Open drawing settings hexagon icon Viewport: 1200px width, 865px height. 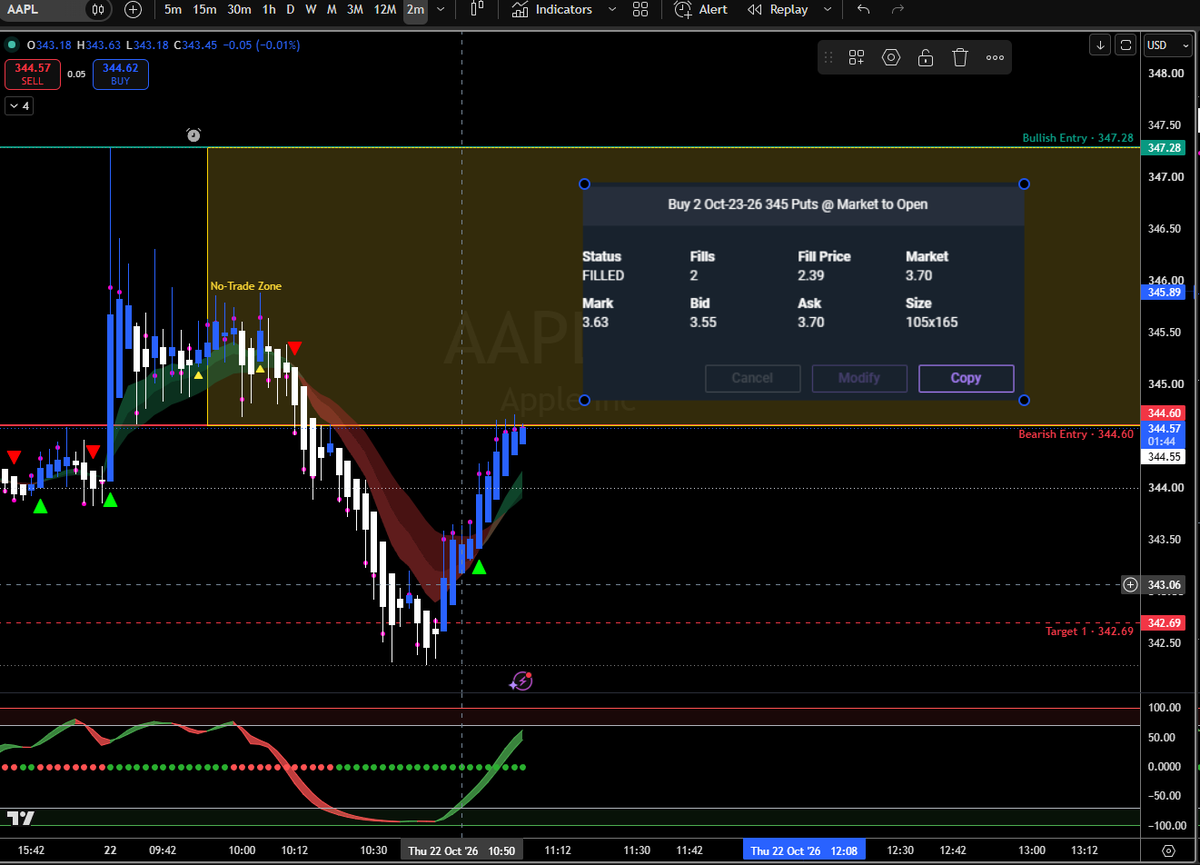tap(891, 58)
